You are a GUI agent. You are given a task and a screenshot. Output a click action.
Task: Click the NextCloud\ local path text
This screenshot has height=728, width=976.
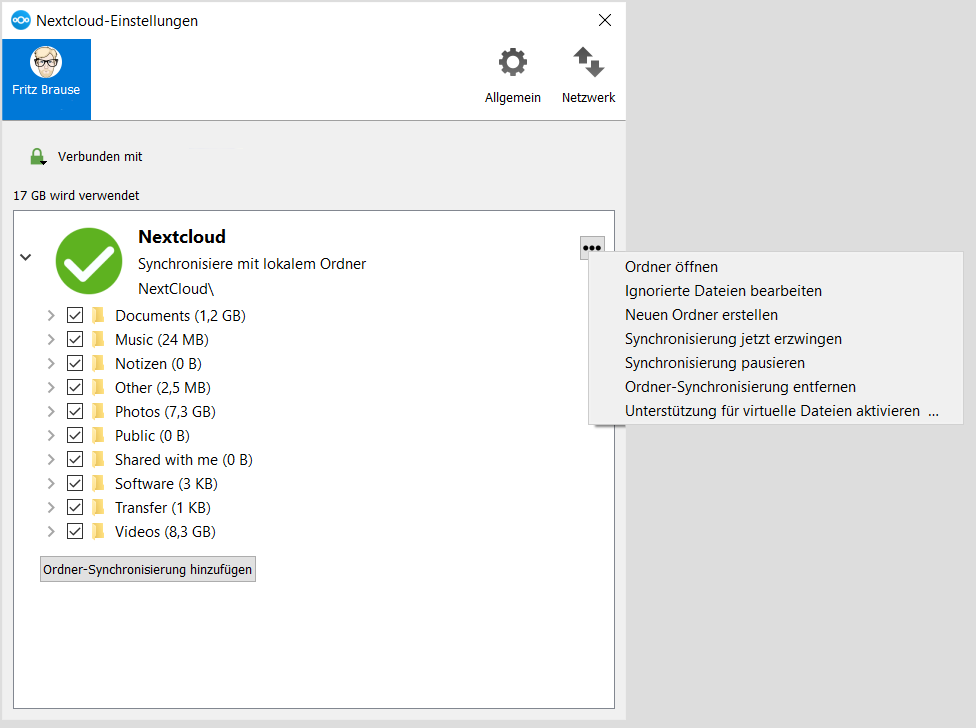point(176,289)
